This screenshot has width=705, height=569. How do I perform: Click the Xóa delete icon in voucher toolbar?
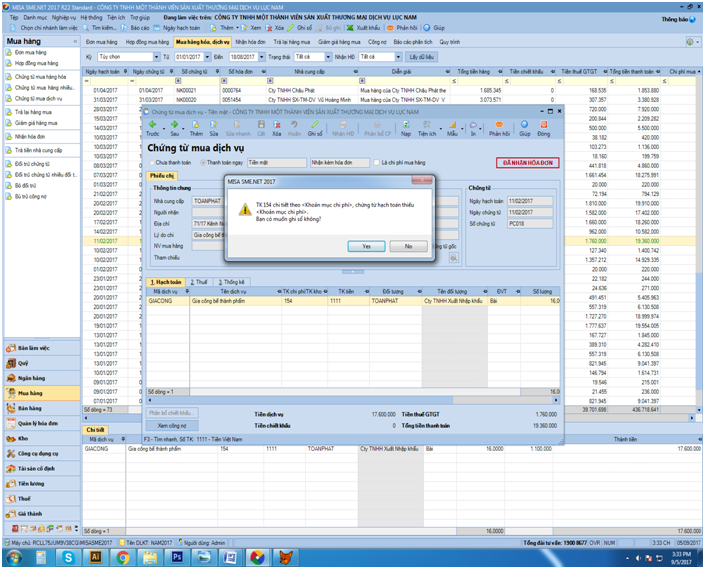point(277,124)
